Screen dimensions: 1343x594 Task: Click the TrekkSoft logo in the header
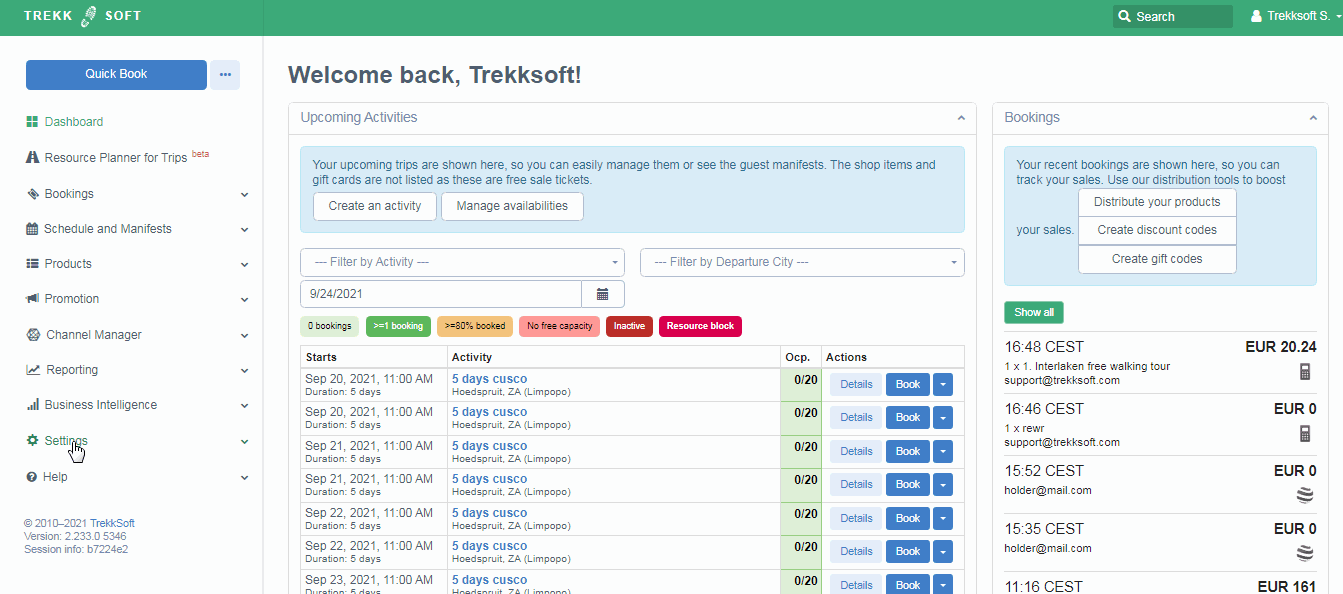coord(82,17)
